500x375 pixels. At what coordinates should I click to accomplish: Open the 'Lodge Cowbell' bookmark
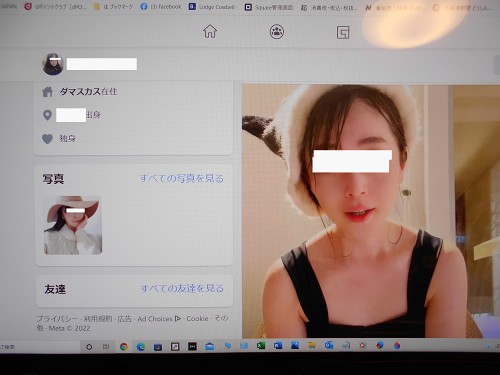pyautogui.click(x=212, y=7)
